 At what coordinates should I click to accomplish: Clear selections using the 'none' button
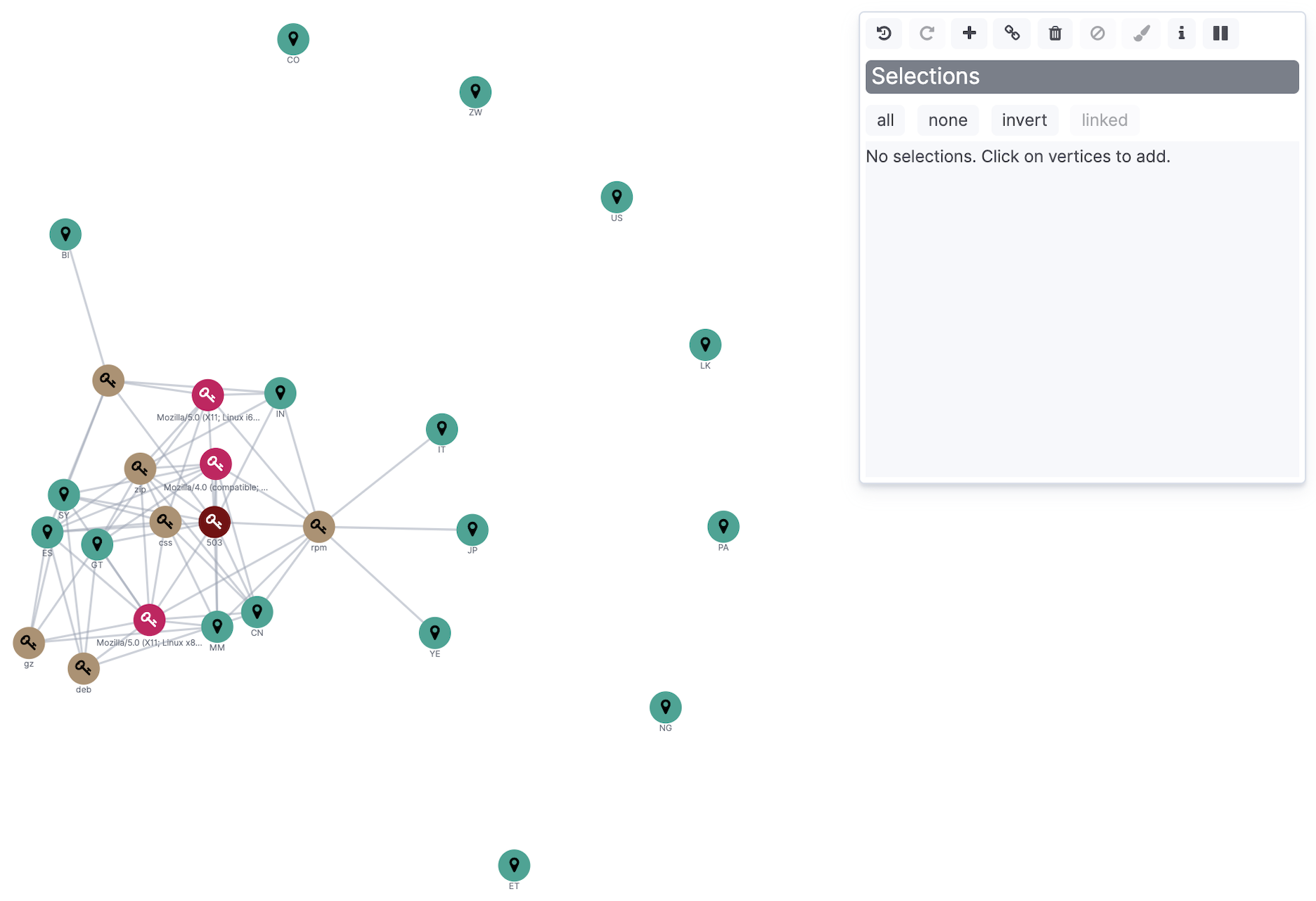[x=948, y=120]
